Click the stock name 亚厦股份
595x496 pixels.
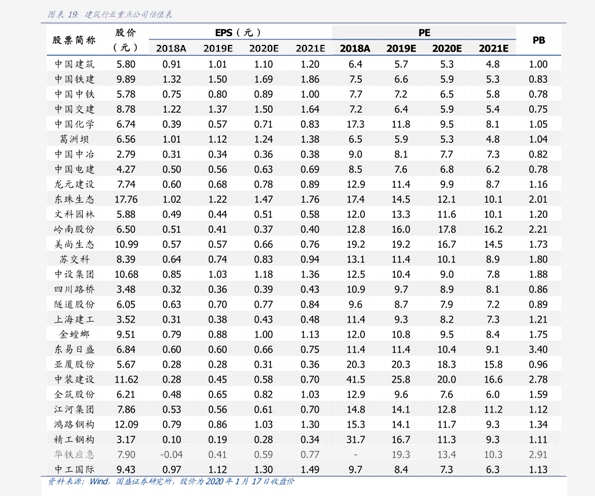74,364
